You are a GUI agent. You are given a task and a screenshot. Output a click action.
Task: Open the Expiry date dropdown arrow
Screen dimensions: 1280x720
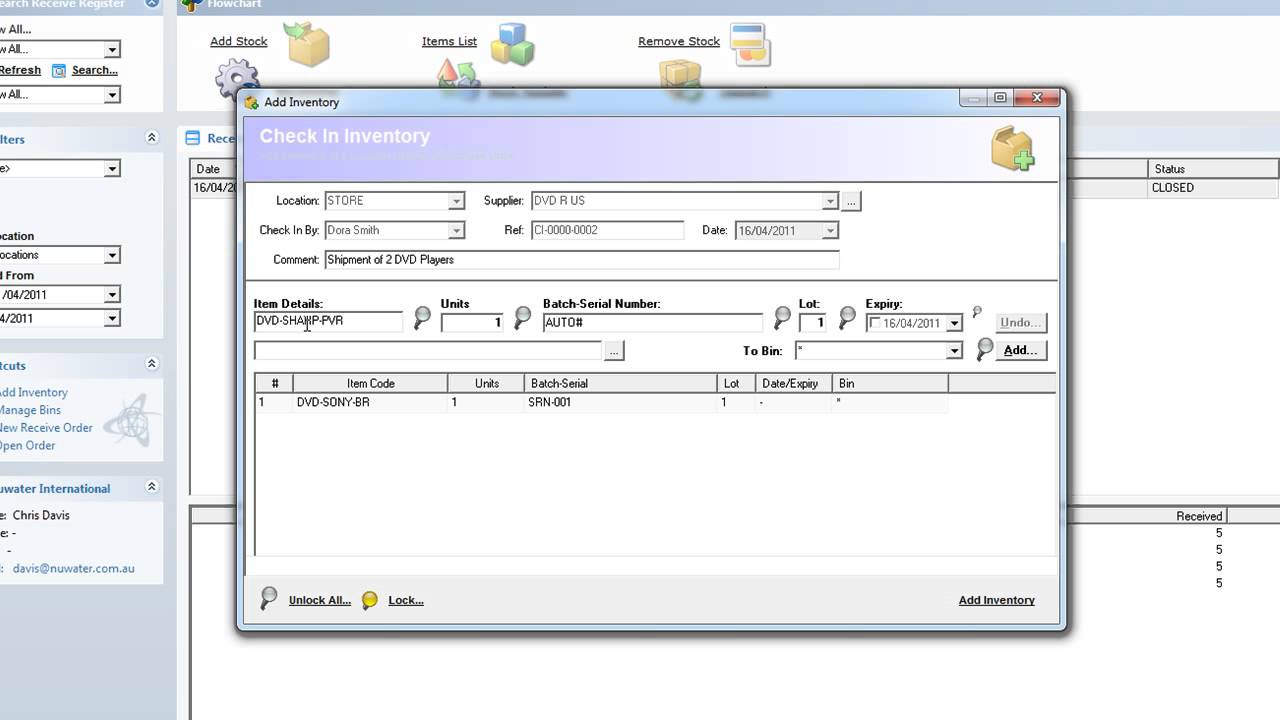[954, 323]
